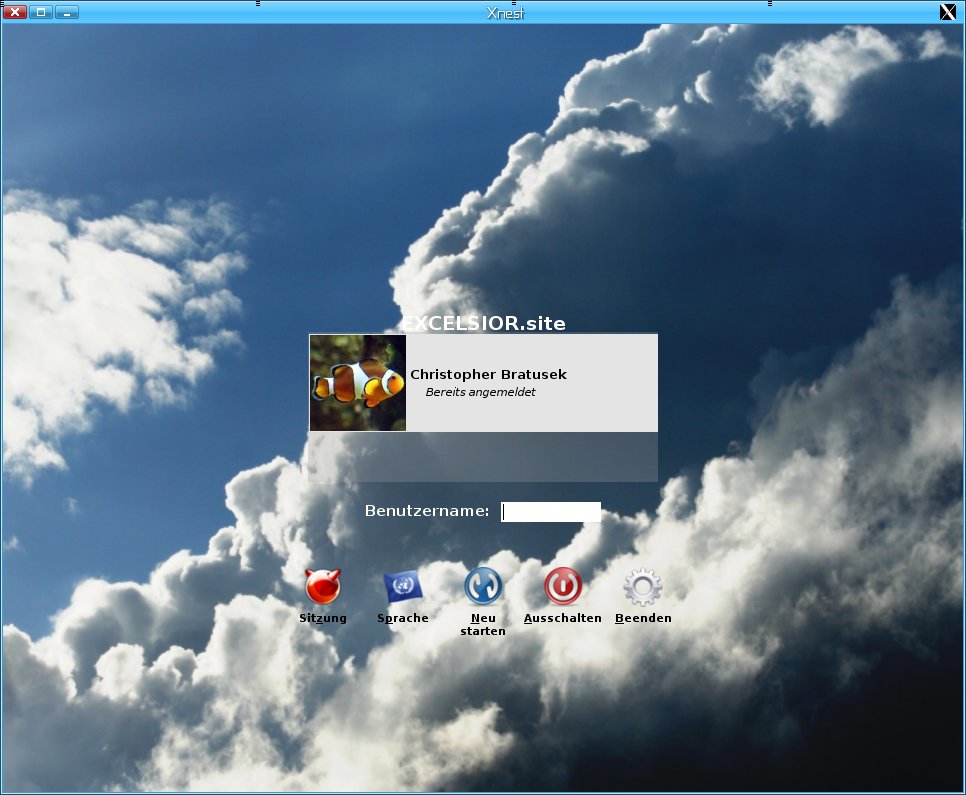This screenshot has width=966, height=795.
Task: Click the Neu starten restart icon
Action: (483, 586)
